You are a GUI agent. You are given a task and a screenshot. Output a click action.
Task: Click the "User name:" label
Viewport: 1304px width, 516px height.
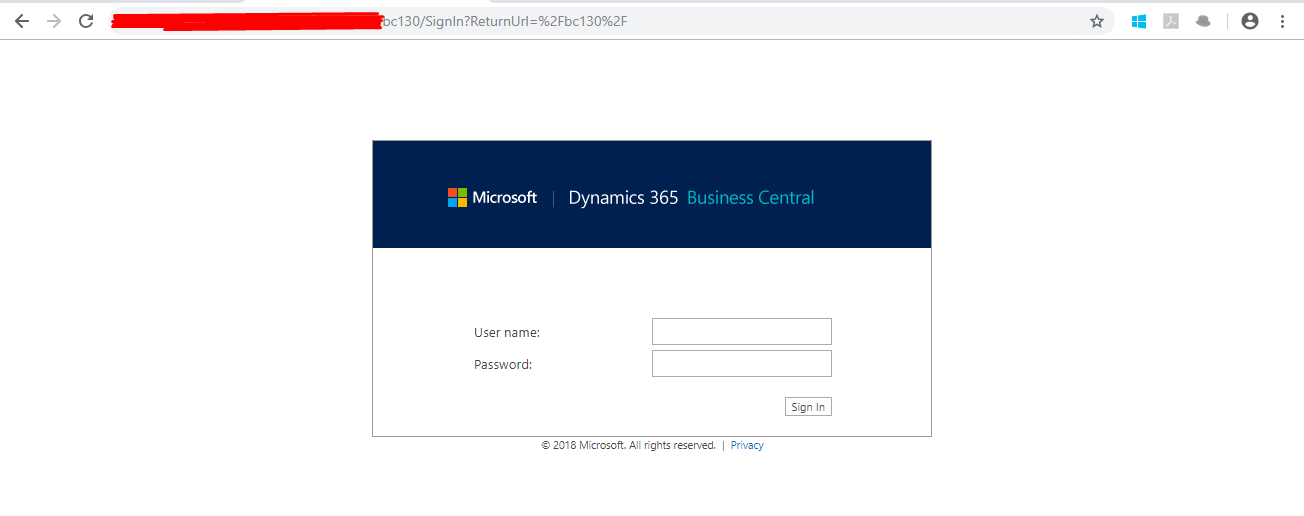click(506, 333)
